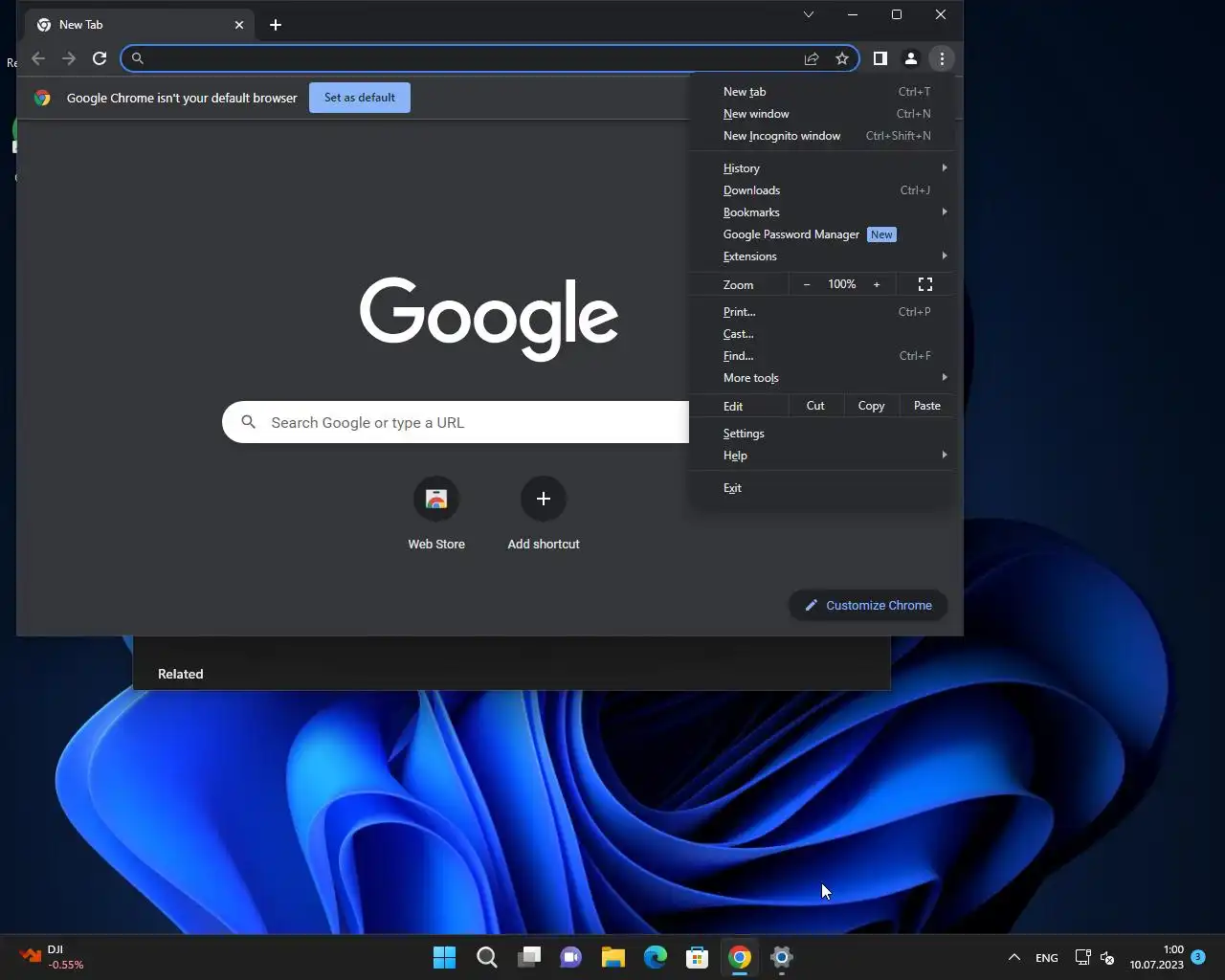Click the three-dot Chrome menu button

pos(942,58)
